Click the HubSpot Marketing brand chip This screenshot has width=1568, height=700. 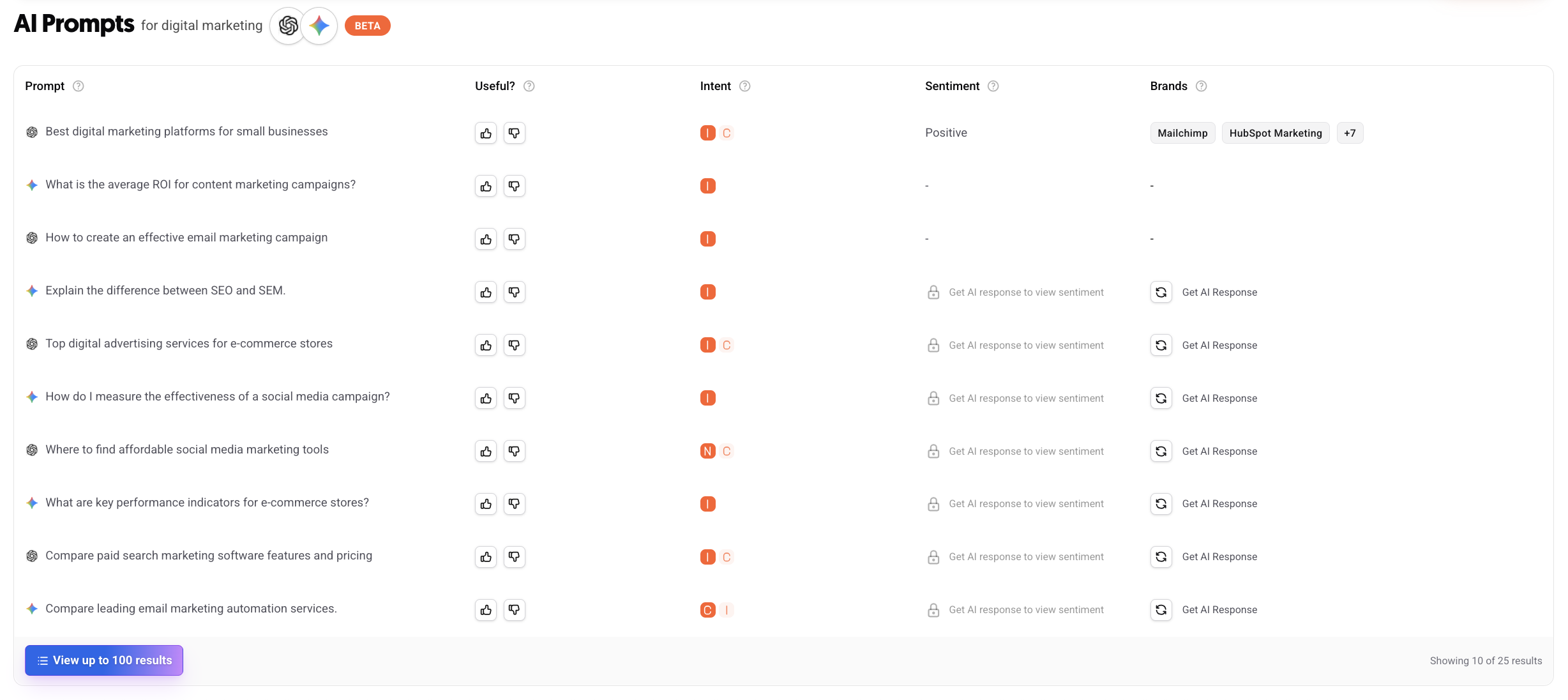1274,133
